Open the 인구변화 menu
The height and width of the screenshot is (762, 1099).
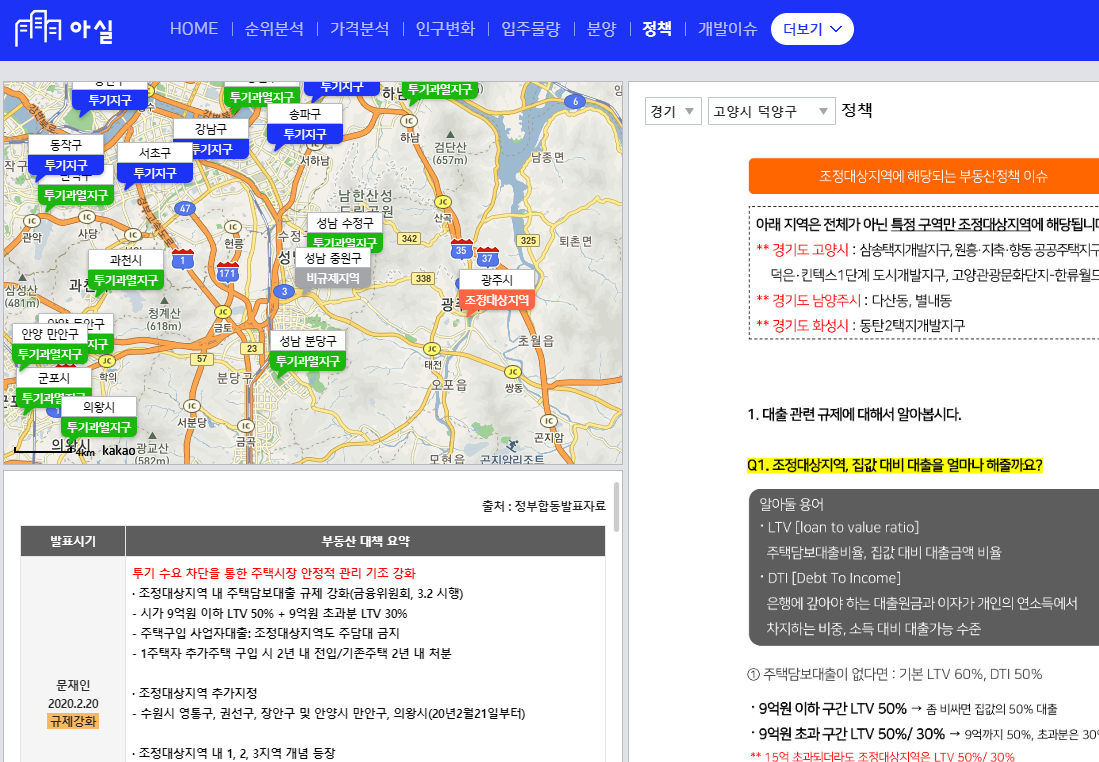[445, 29]
